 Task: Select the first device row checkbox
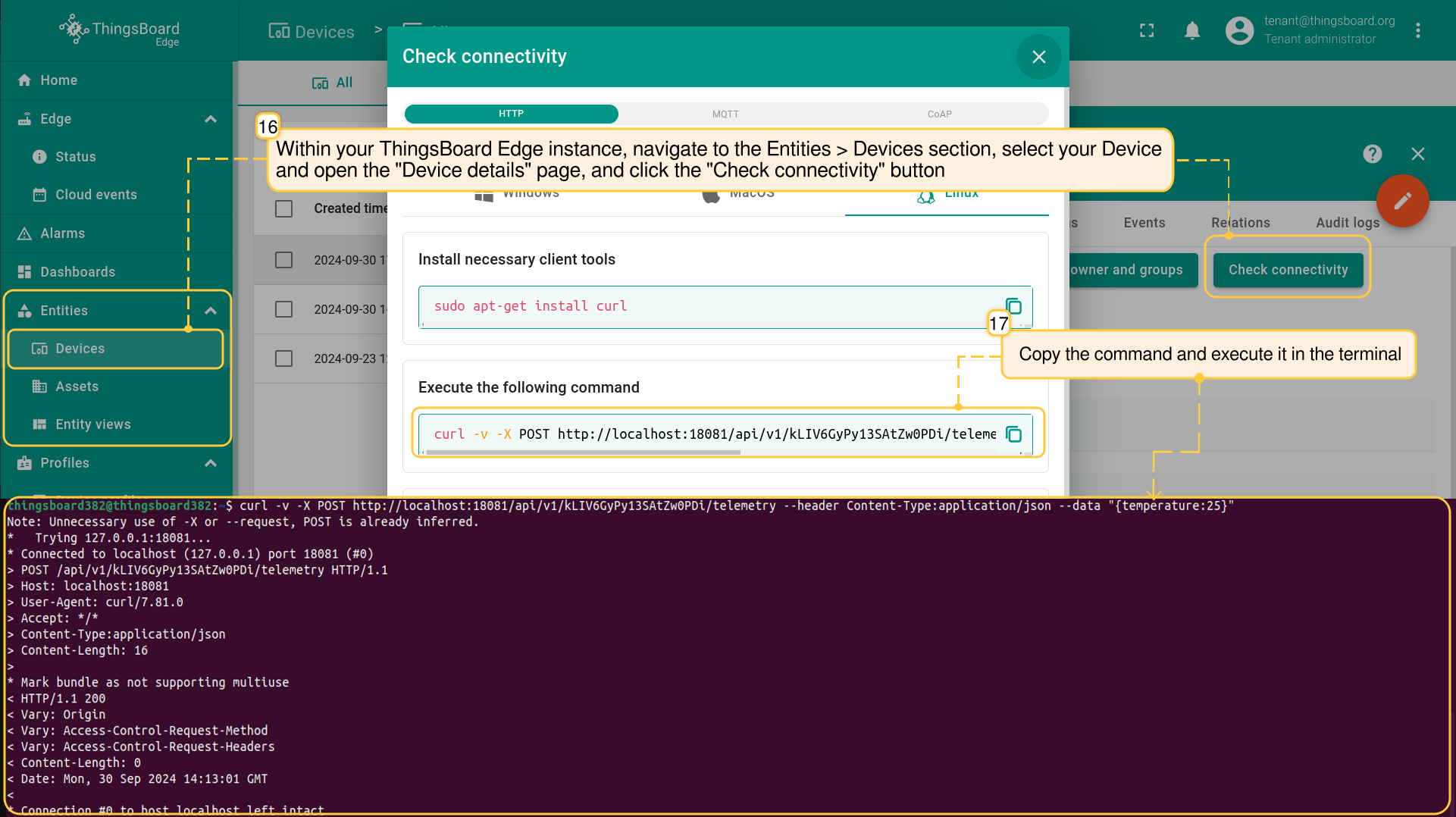(x=283, y=260)
